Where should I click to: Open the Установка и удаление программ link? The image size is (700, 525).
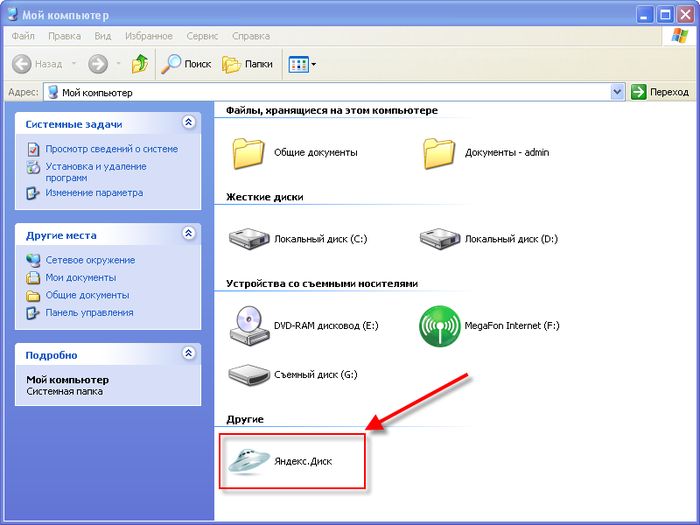click(x=96, y=172)
